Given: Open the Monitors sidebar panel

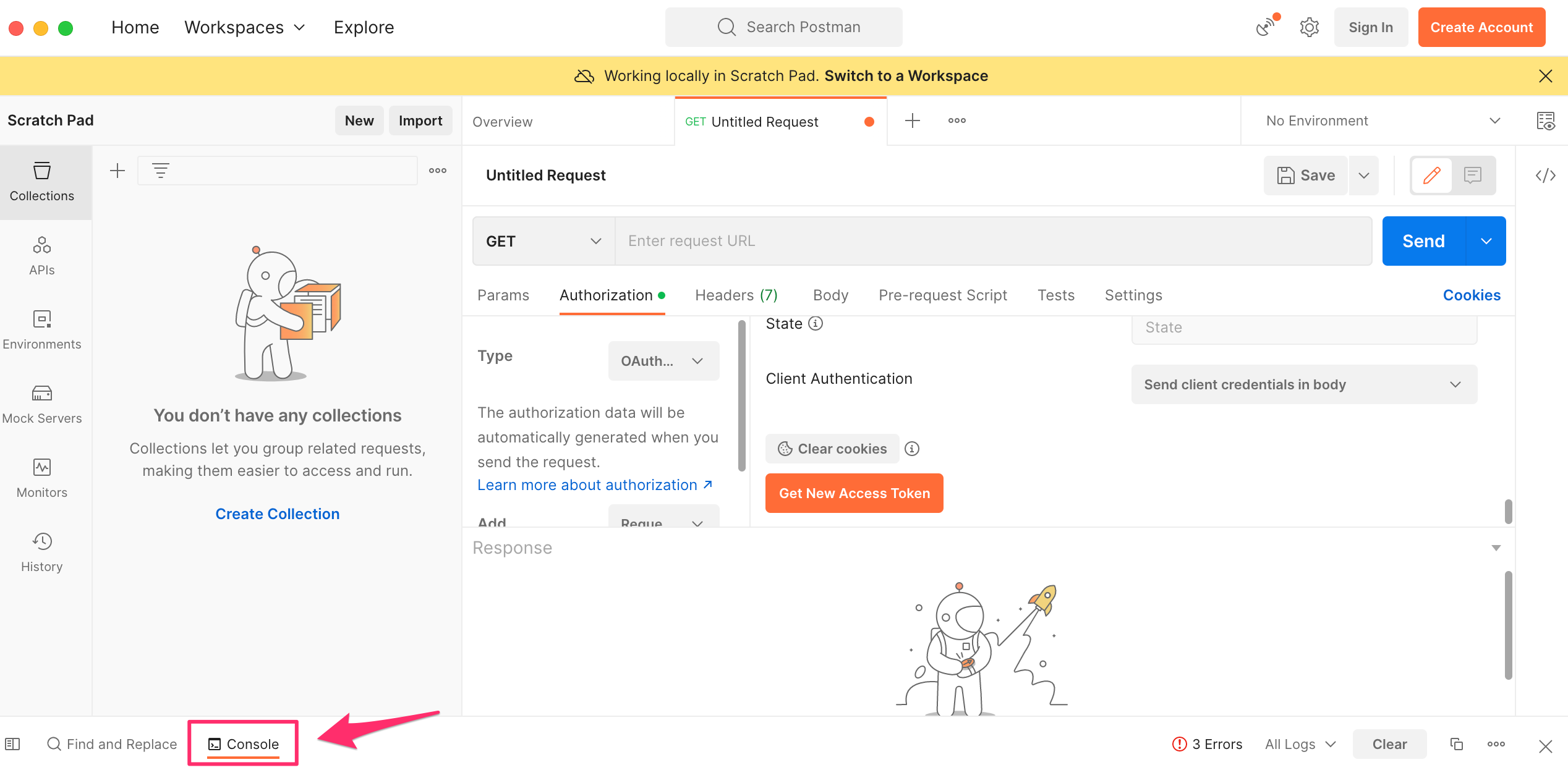Looking at the screenshot, I should coord(42,479).
